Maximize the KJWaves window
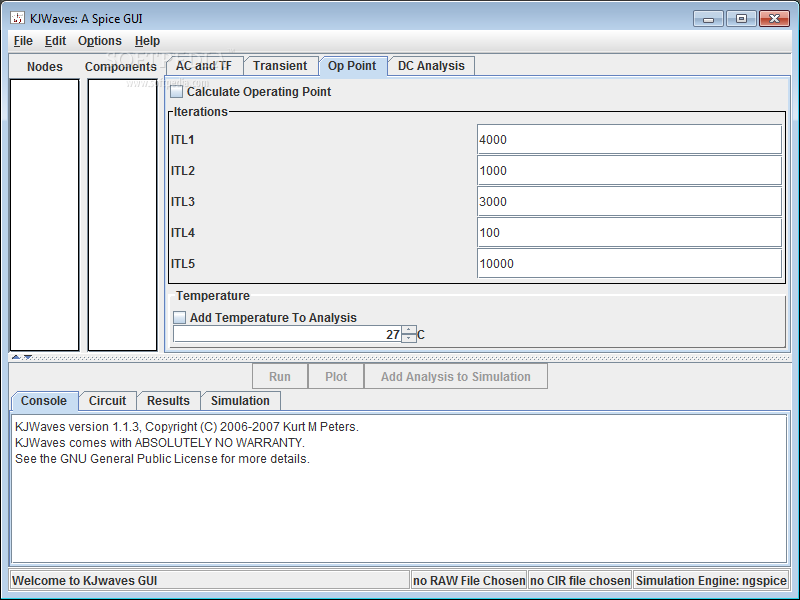Screen dimensions: 800x600 [741, 19]
